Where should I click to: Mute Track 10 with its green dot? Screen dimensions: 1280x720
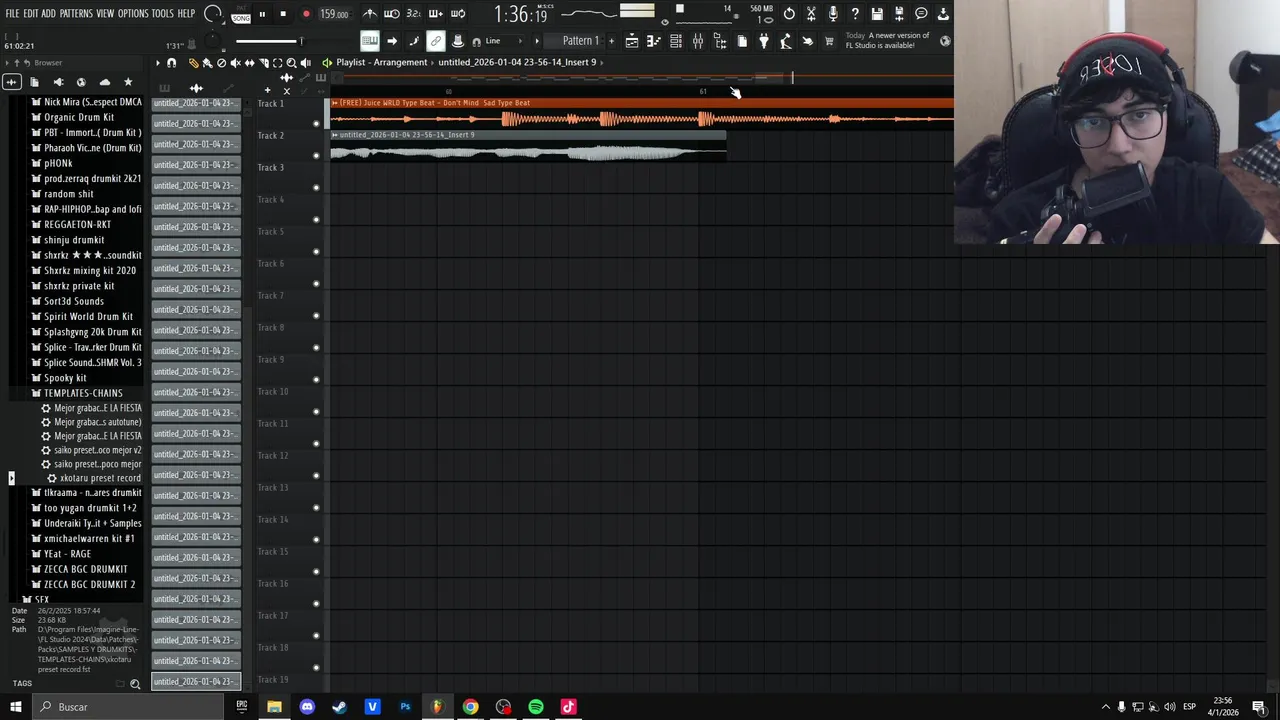[316, 412]
